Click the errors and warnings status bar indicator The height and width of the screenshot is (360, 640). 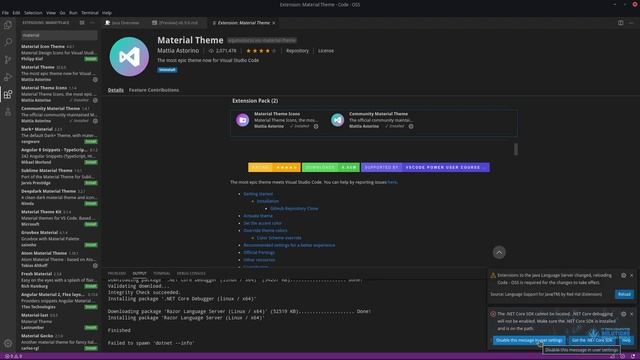pos(14,356)
